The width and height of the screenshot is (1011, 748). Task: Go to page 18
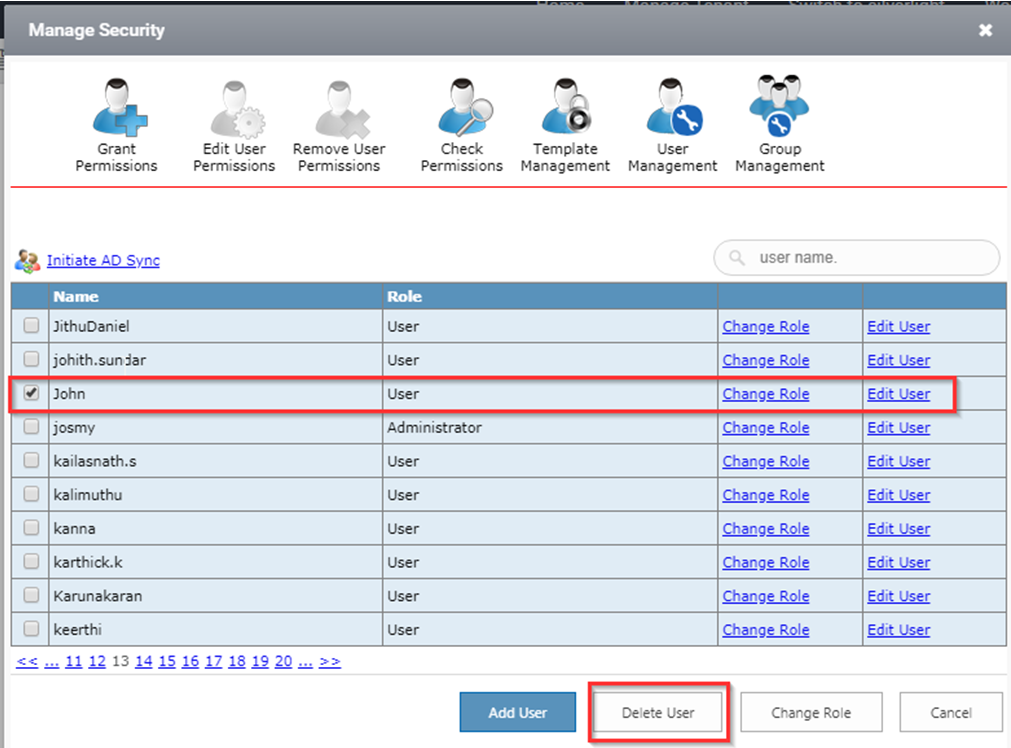tap(237, 662)
